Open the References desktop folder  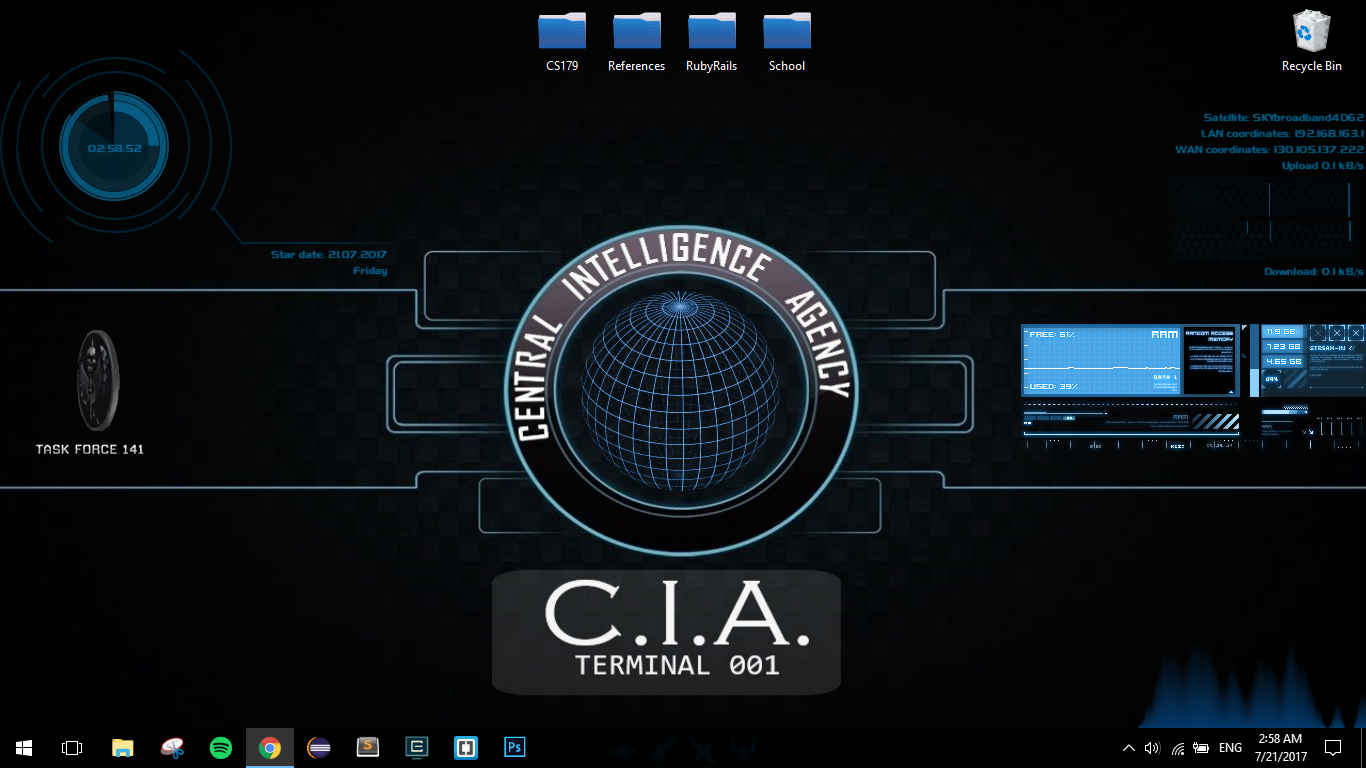637,42
